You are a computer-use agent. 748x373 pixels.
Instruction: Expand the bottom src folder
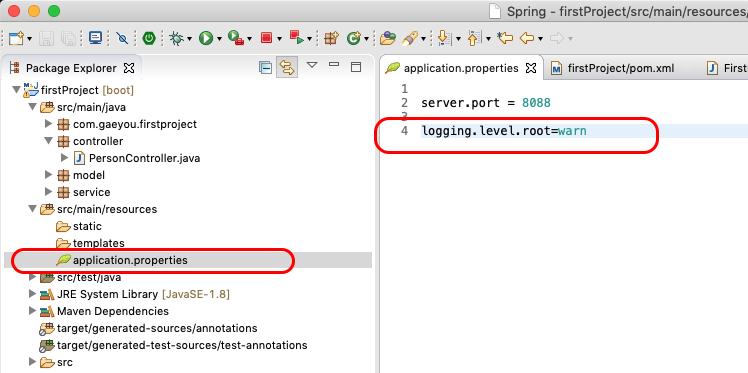coord(32,362)
